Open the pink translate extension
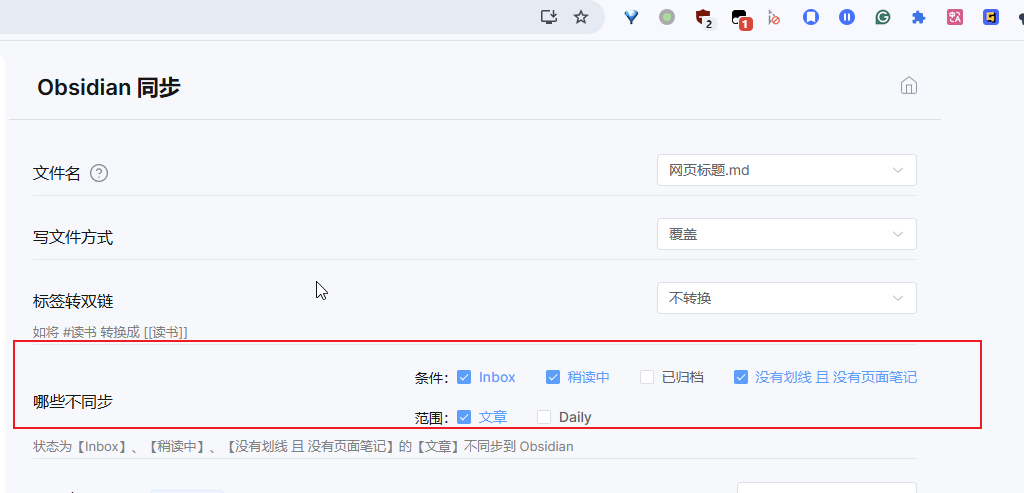This screenshot has width=1024, height=493. (x=955, y=18)
